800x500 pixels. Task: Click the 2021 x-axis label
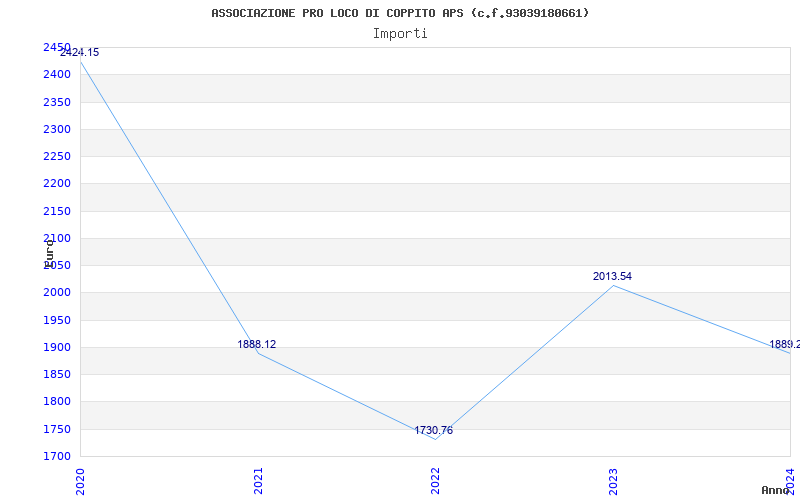(x=258, y=481)
